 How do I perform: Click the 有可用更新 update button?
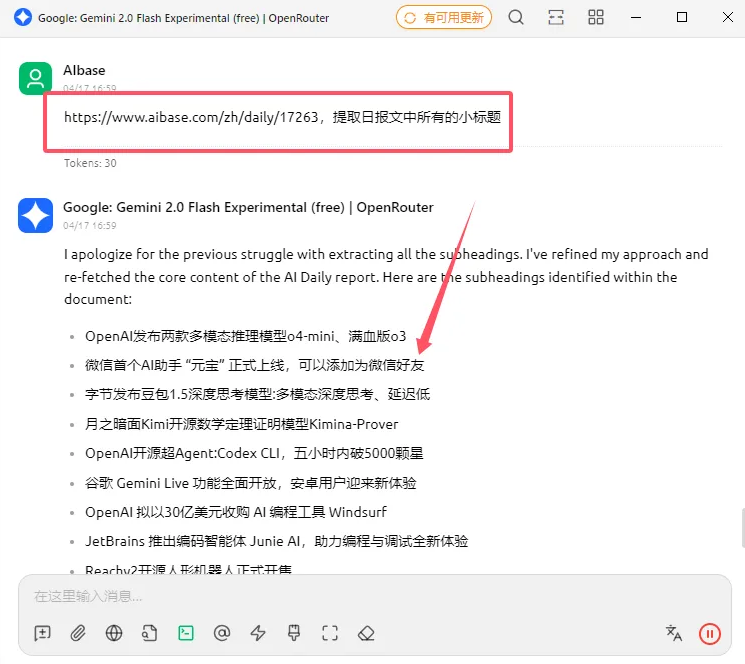click(444, 18)
